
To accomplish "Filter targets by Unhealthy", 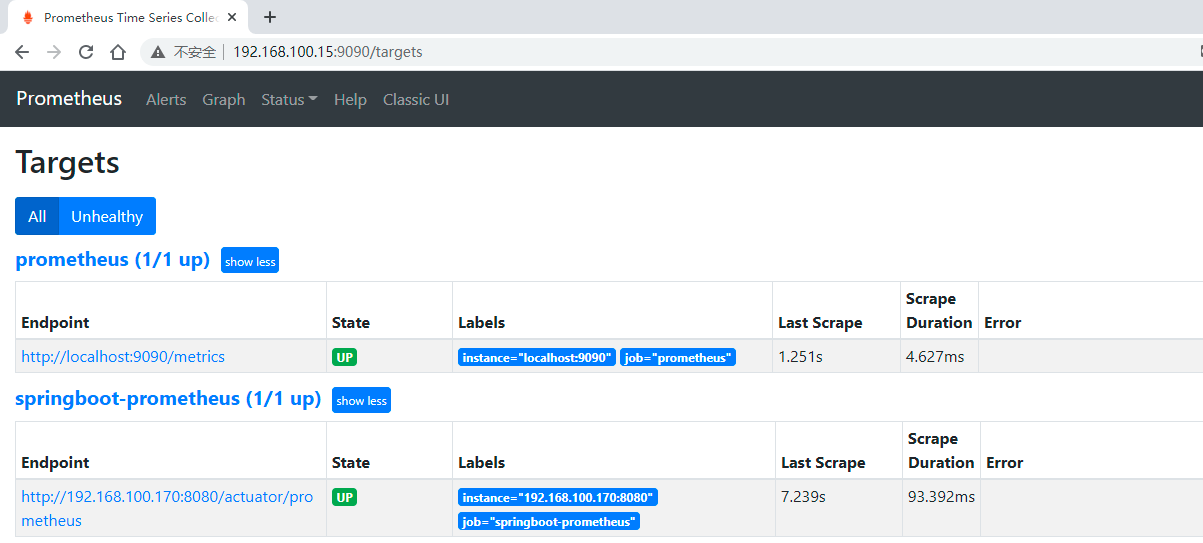I will click(x=107, y=216).
